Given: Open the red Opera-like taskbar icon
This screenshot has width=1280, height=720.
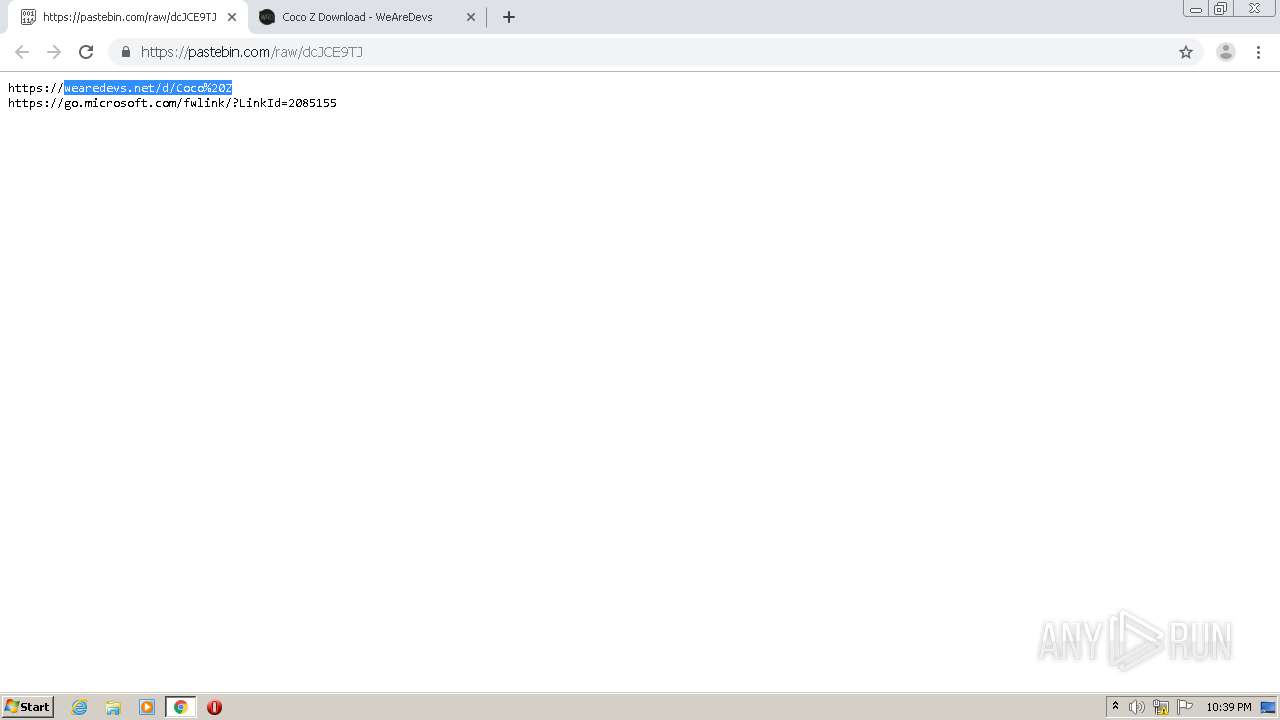Looking at the screenshot, I should point(214,707).
